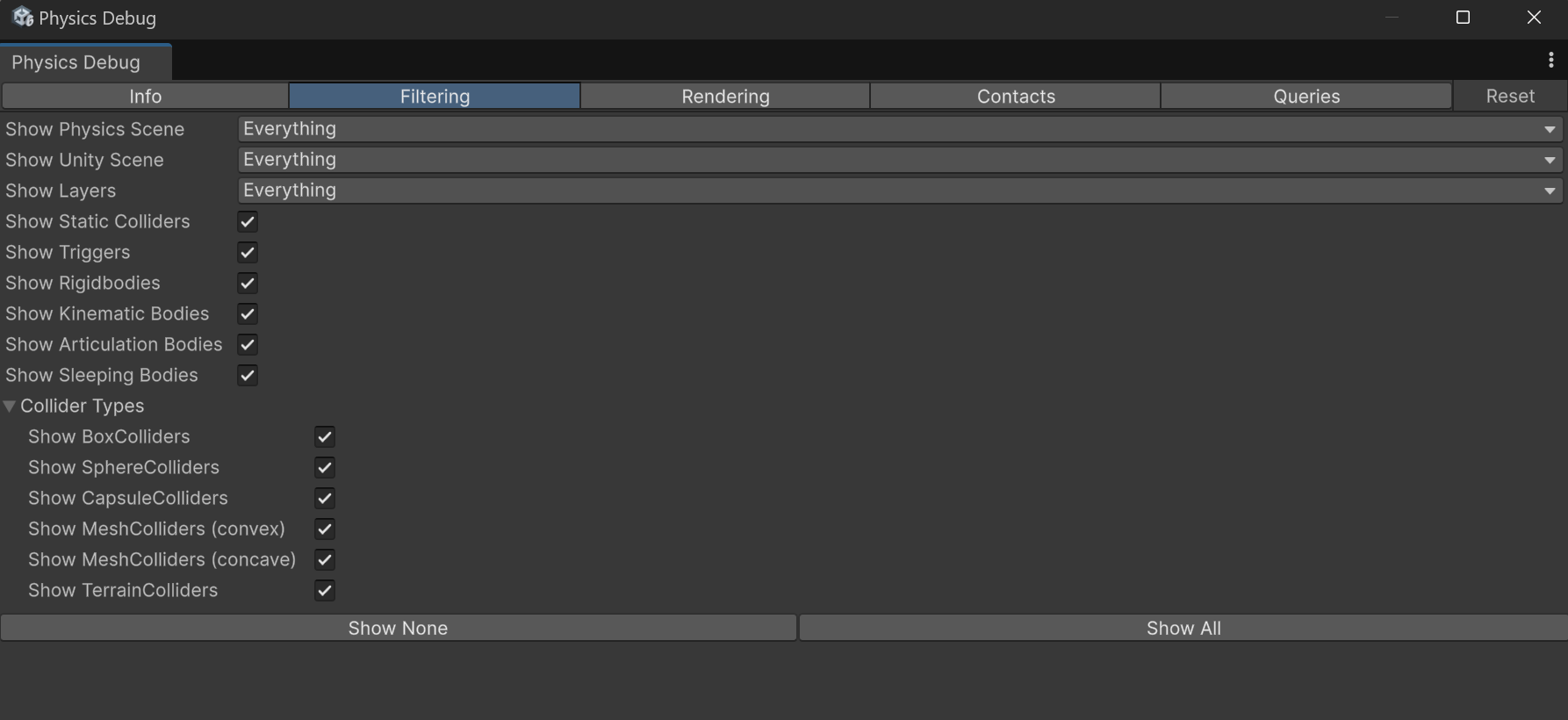Open the Show Unity Scene dropdown

[899, 160]
